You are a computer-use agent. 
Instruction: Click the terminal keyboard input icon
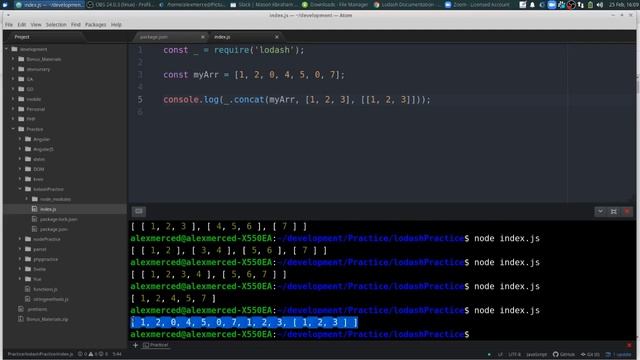click(x=139, y=211)
